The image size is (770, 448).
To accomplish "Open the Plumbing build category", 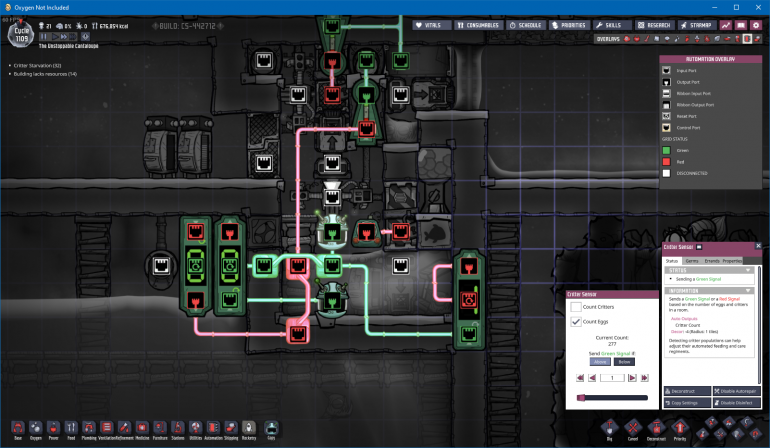I will pyautogui.click(x=89, y=428).
